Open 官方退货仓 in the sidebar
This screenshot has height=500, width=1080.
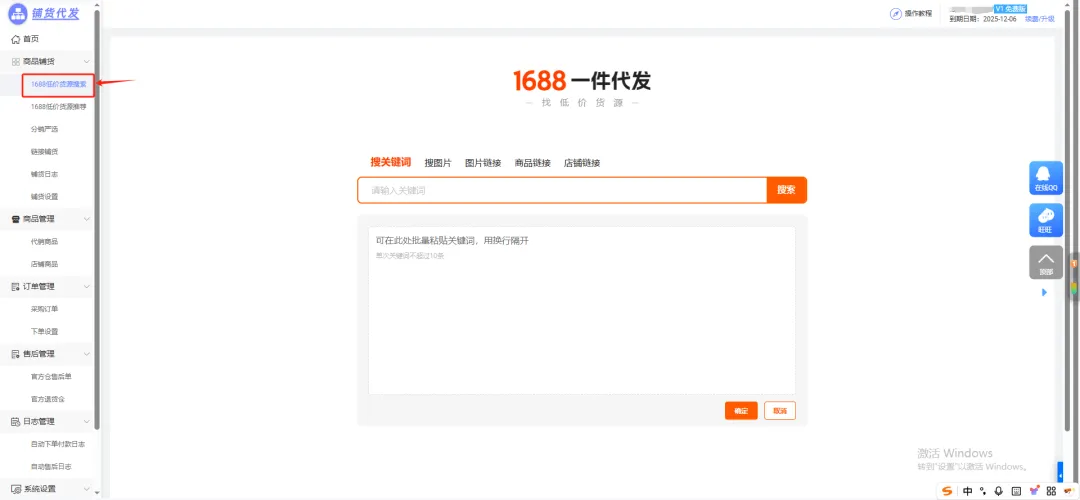(x=48, y=399)
